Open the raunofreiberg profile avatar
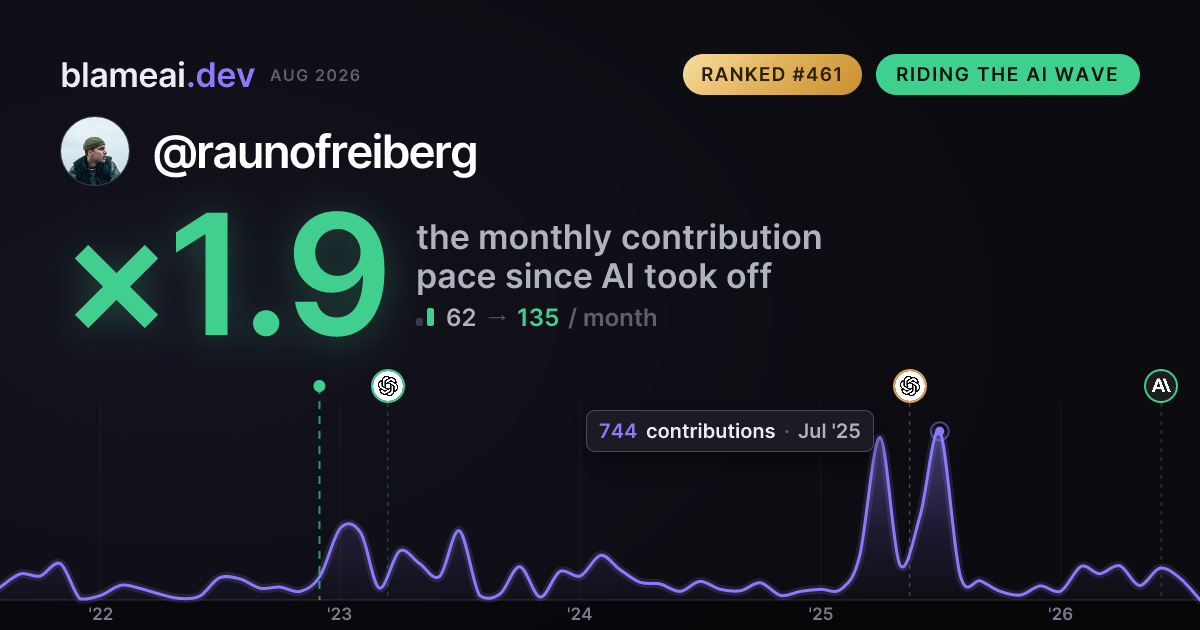Image resolution: width=1200 pixels, height=630 pixels. (95, 151)
